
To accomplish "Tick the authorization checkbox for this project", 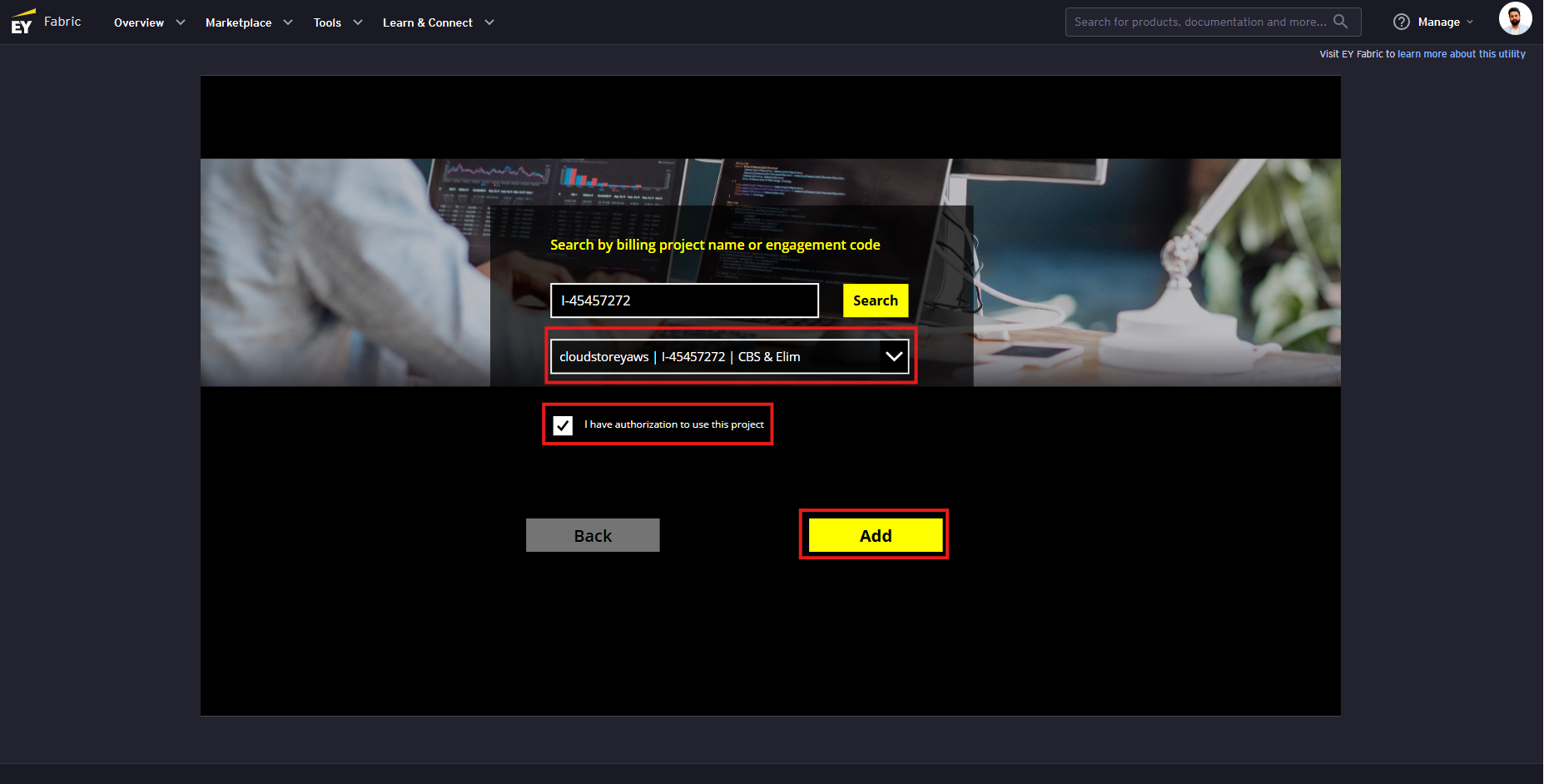I will [x=563, y=425].
